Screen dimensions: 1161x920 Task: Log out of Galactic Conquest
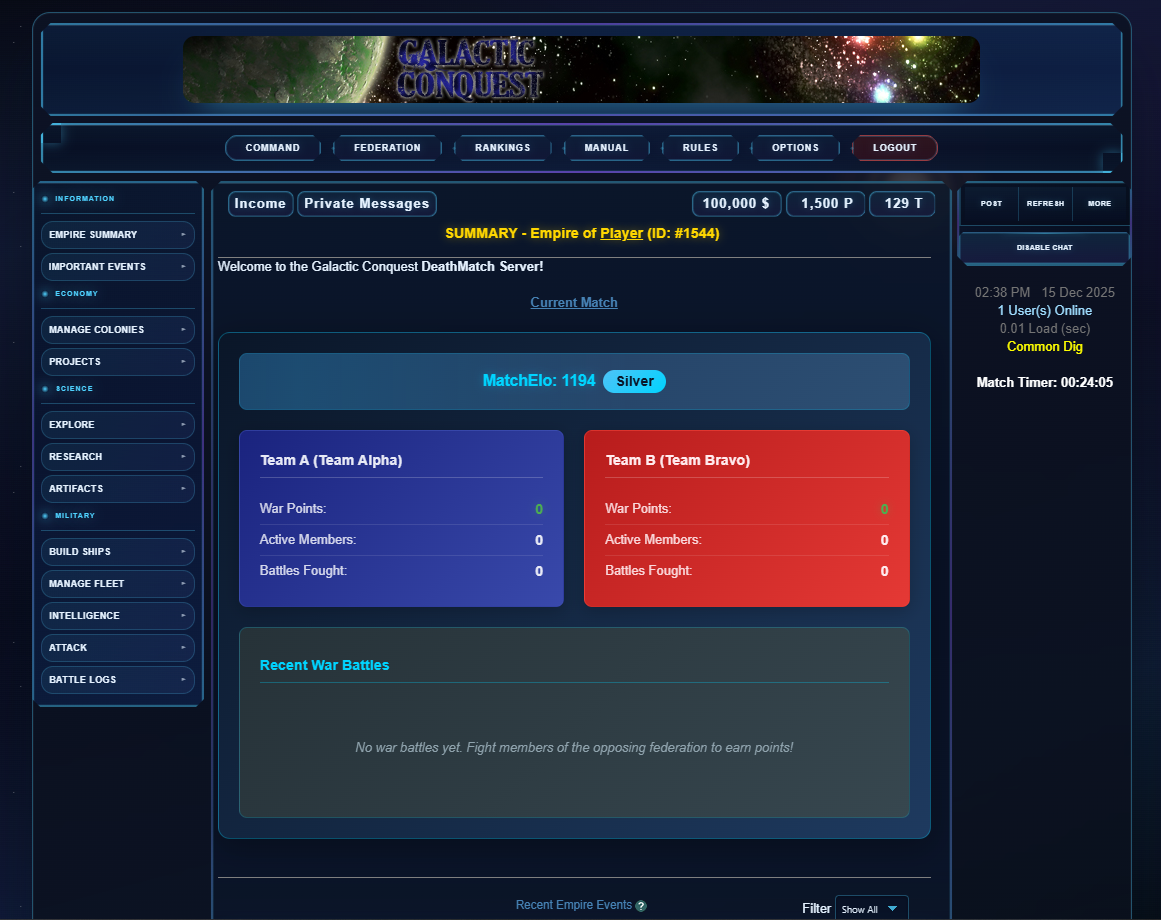[x=894, y=147]
